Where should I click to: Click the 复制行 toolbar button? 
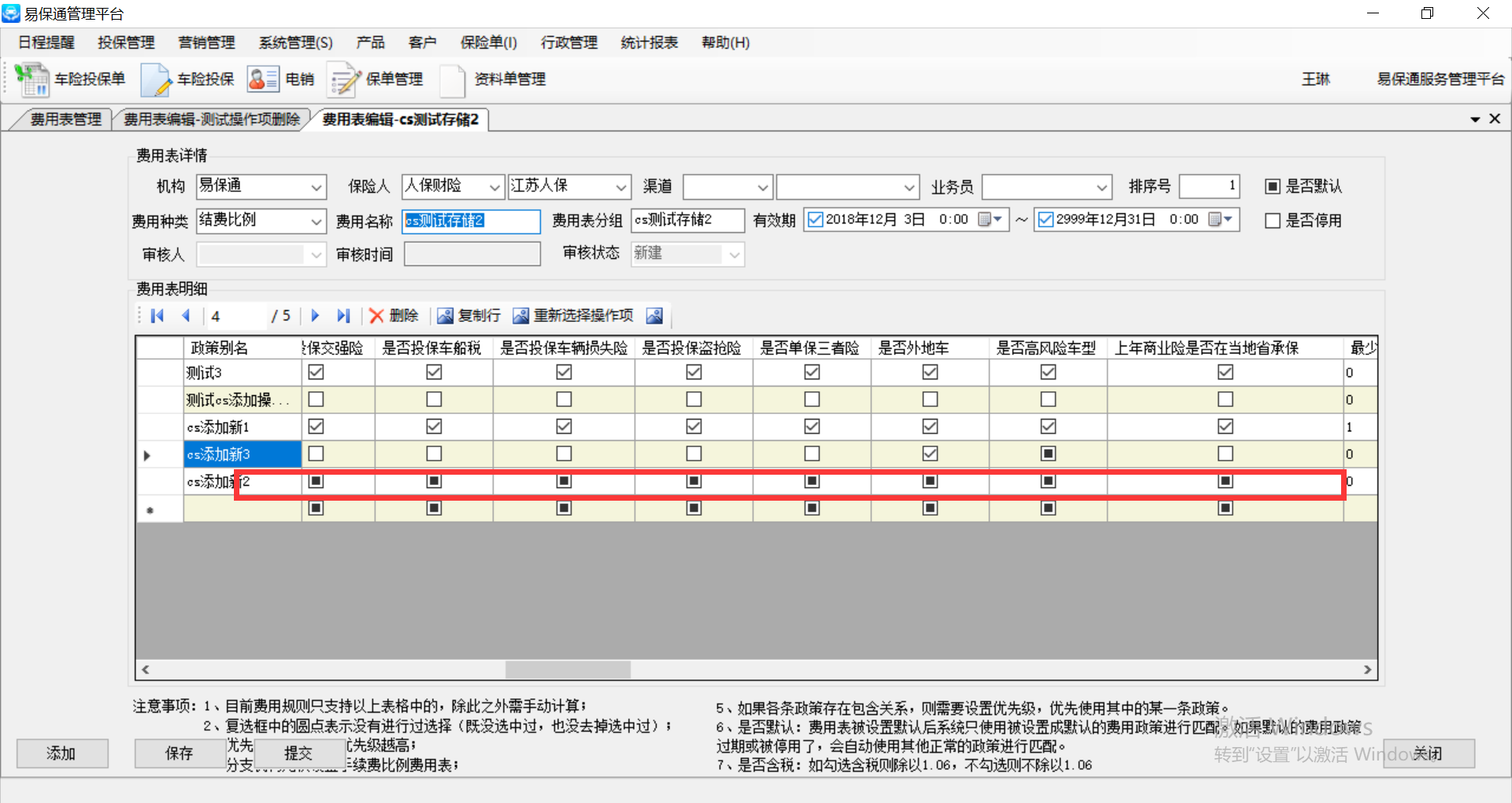pos(469,316)
